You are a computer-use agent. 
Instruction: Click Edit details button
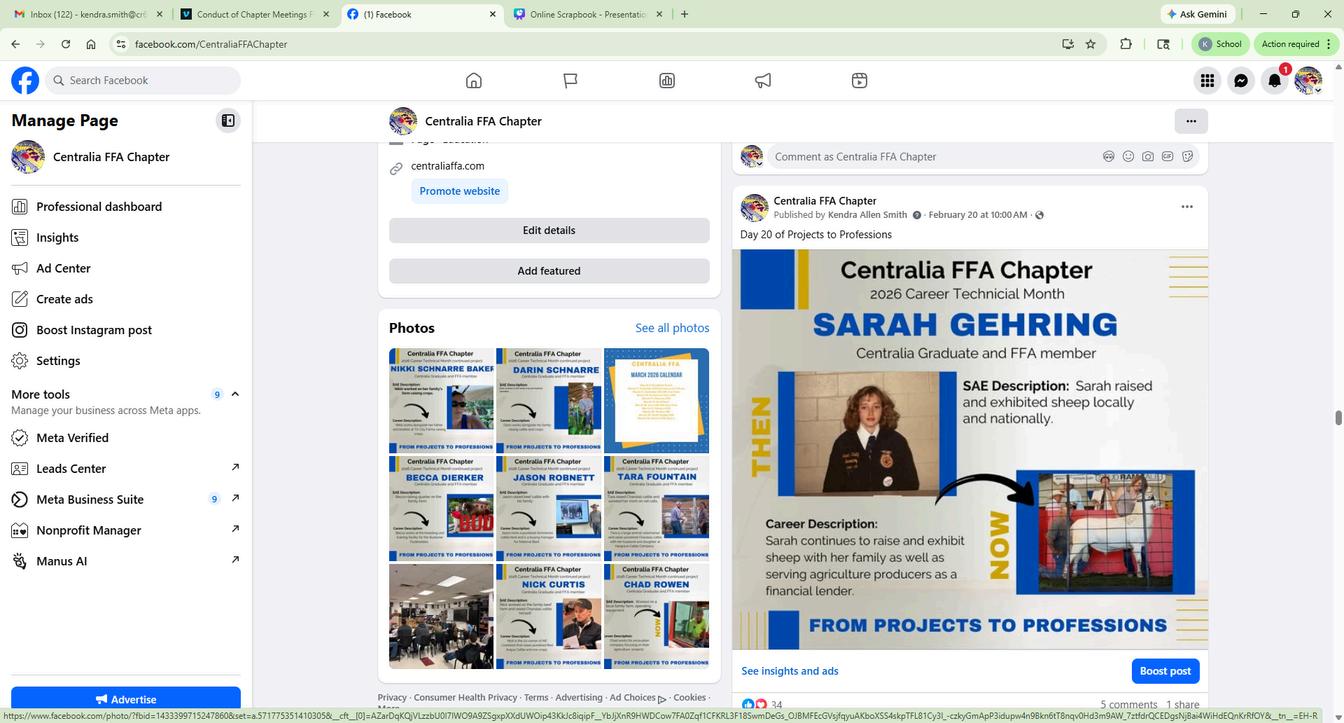click(549, 230)
